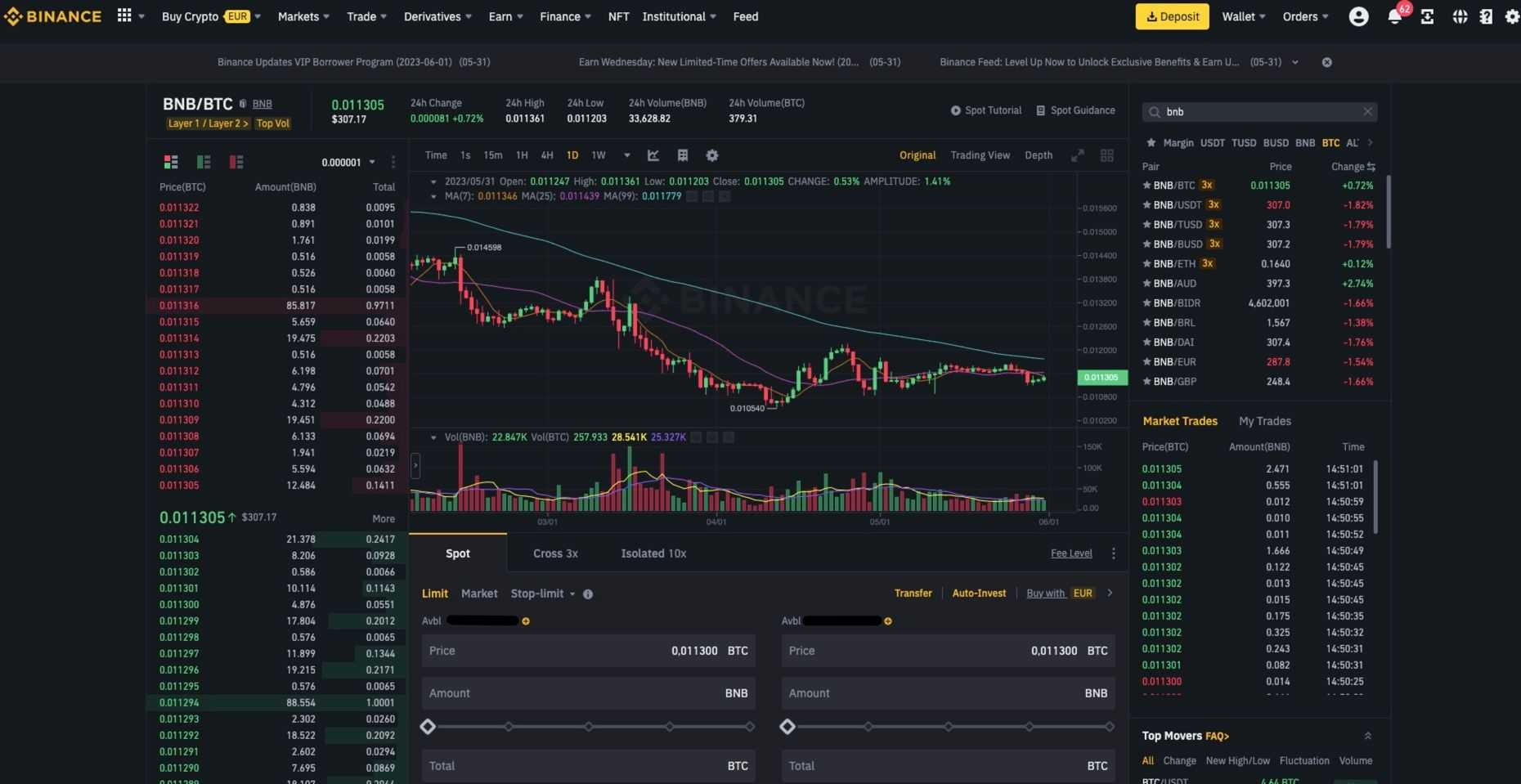
Task: Expand the chart to fullscreen mode
Action: (x=1078, y=155)
